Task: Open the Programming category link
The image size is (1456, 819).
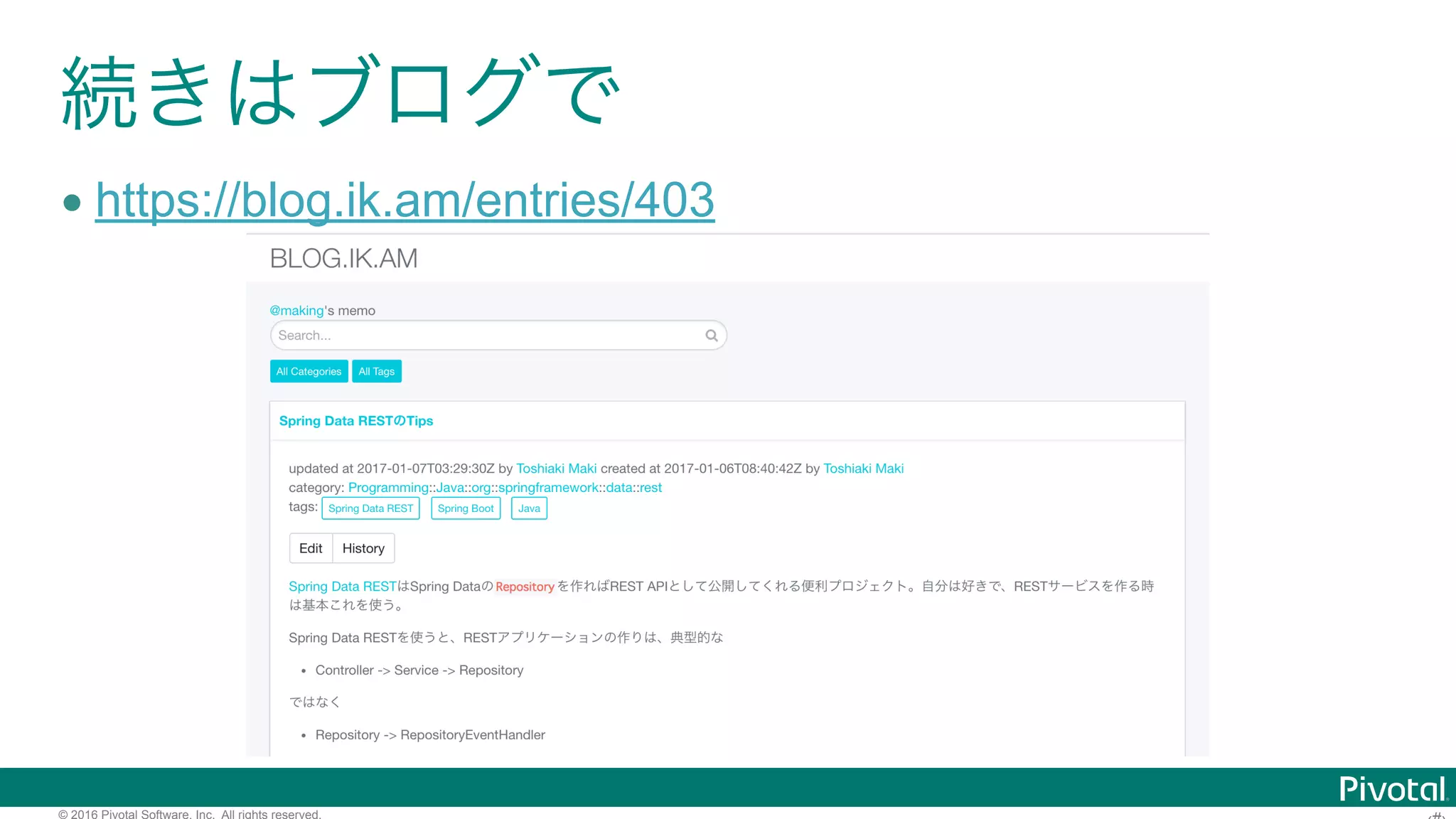Action: 388,488
